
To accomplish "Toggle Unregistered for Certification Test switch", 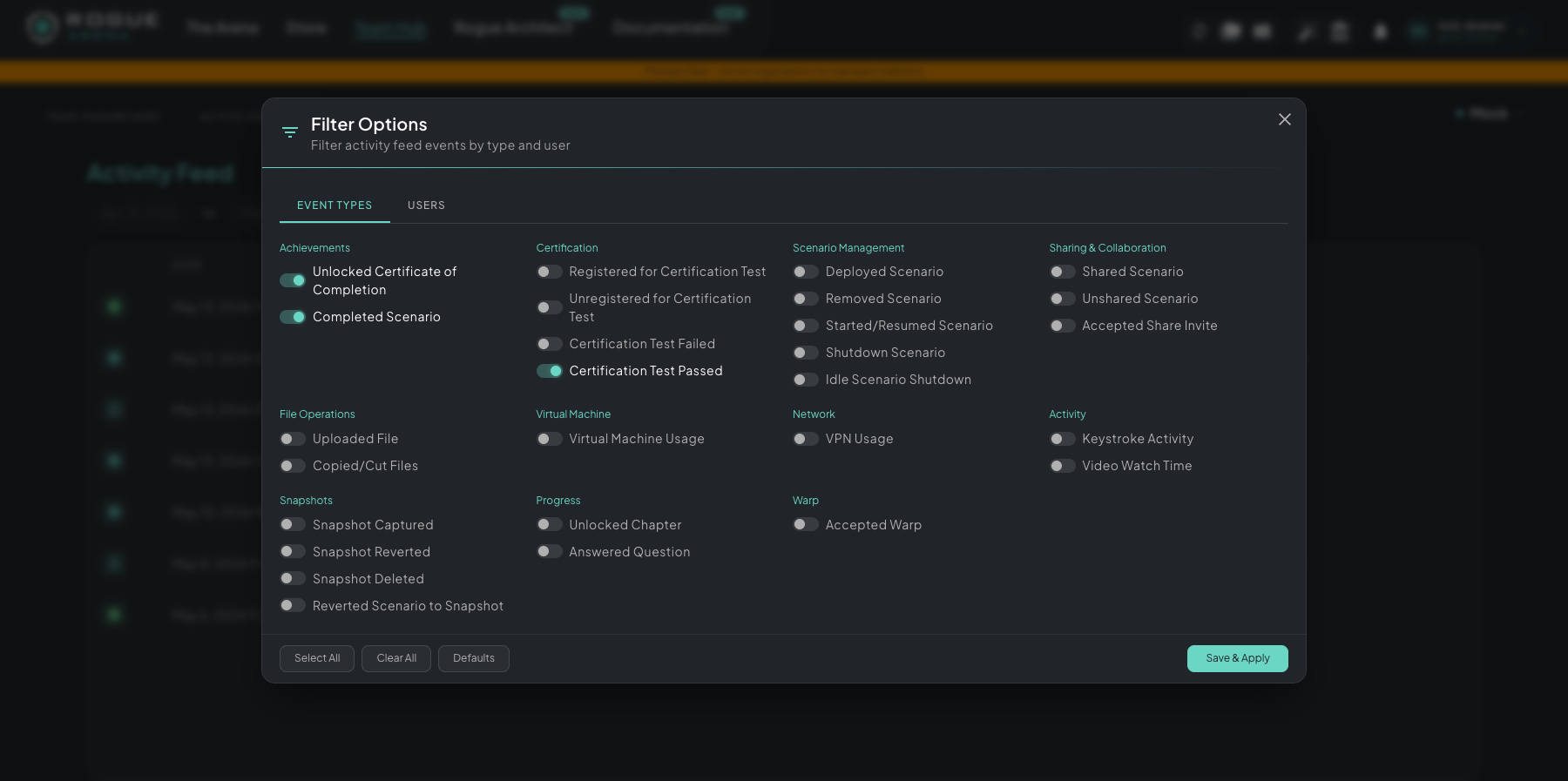I will tap(550, 307).
